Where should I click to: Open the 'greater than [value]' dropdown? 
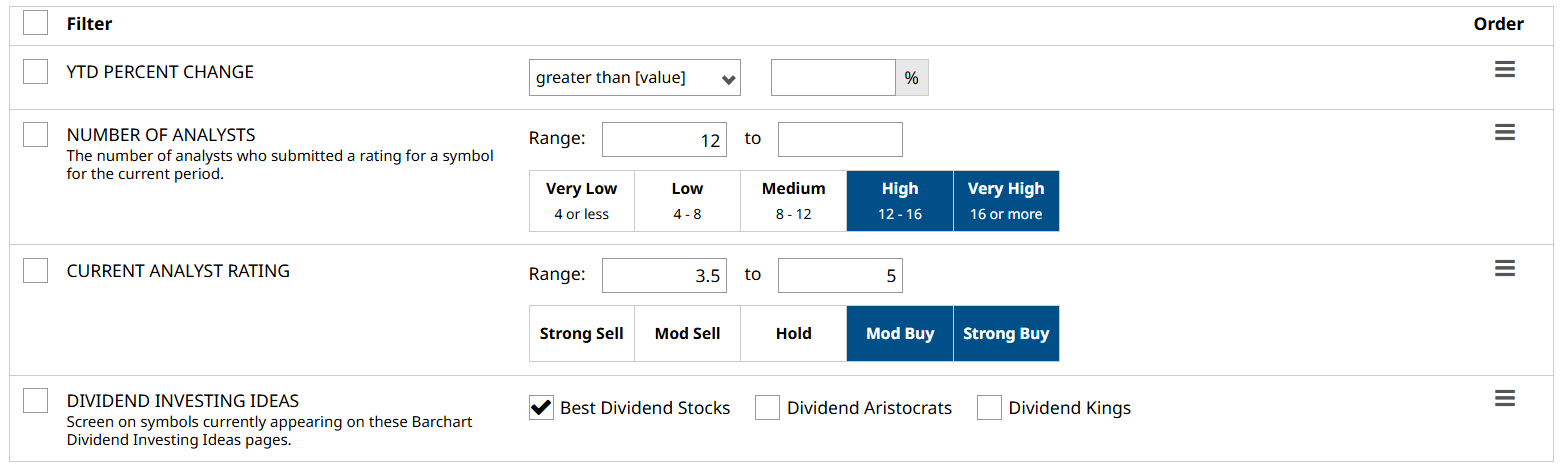(x=634, y=78)
